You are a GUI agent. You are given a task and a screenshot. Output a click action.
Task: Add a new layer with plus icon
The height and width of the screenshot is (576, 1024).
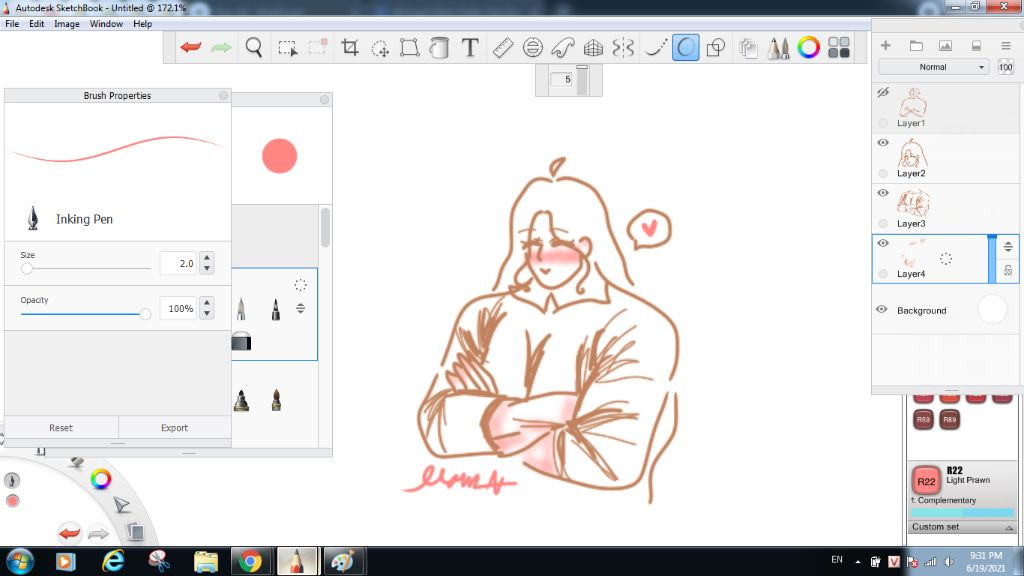[x=886, y=45]
